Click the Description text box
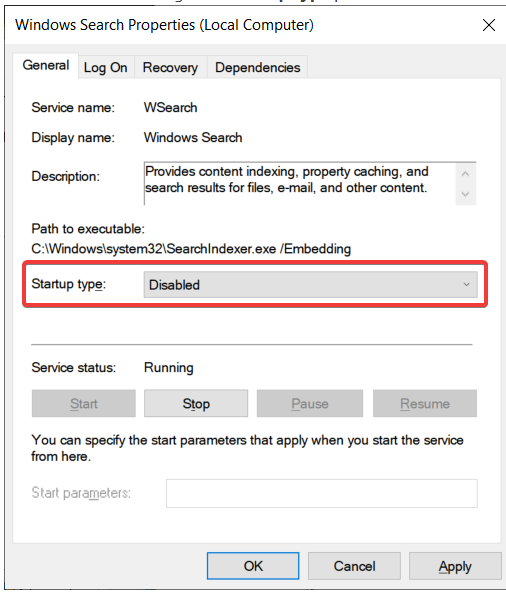This screenshot has height=594, width=506. [300, 183]
